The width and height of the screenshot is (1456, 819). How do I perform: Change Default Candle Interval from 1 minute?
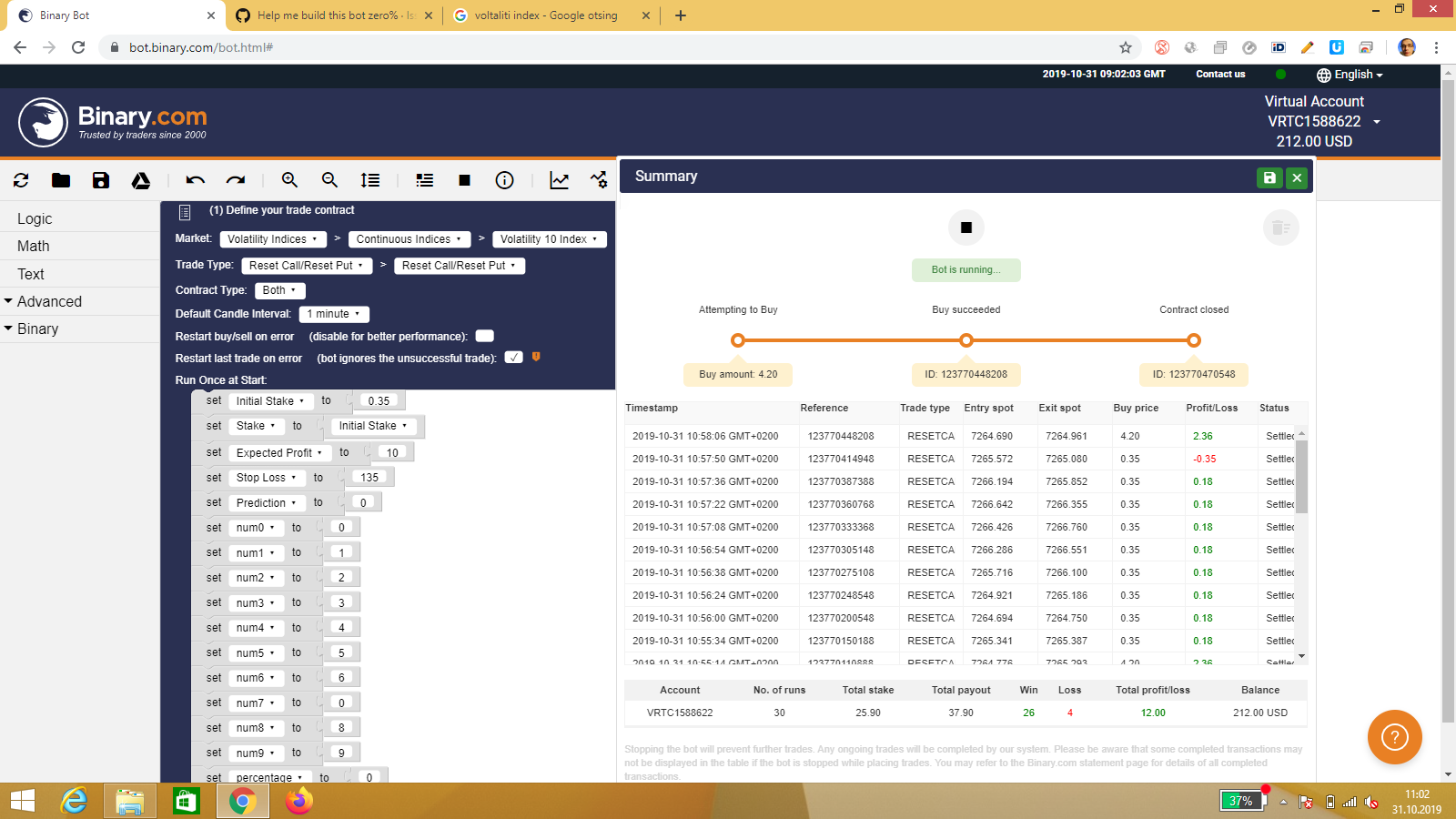pos(334,313)
